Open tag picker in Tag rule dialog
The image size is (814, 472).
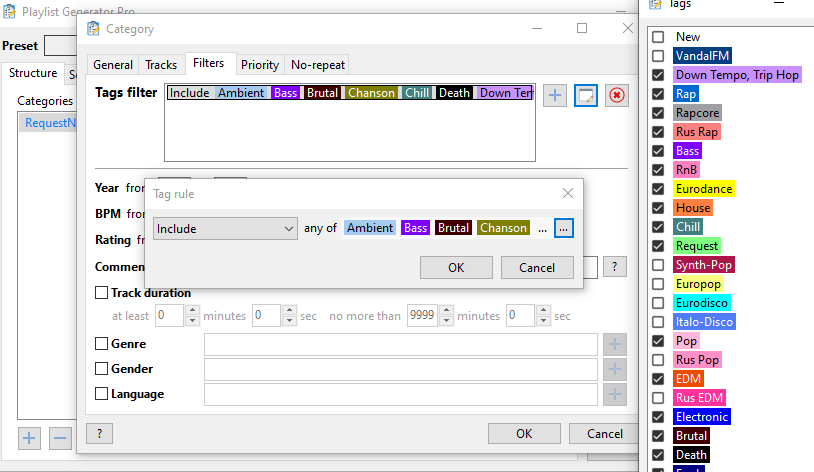564,228
